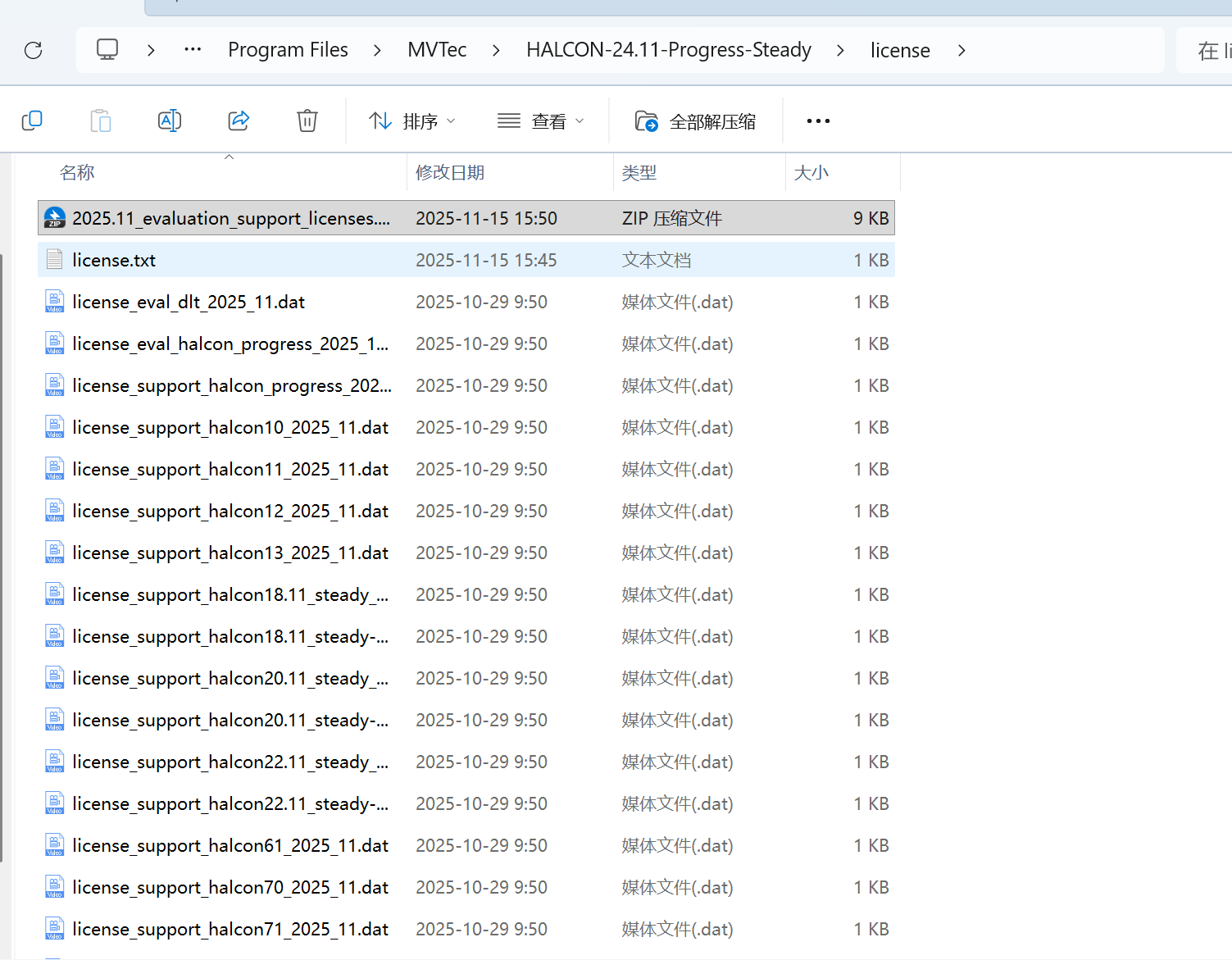1232x960 pixels.
Task: Expand the chevron after the monitor icon
Action: click(x=151, y=50)
